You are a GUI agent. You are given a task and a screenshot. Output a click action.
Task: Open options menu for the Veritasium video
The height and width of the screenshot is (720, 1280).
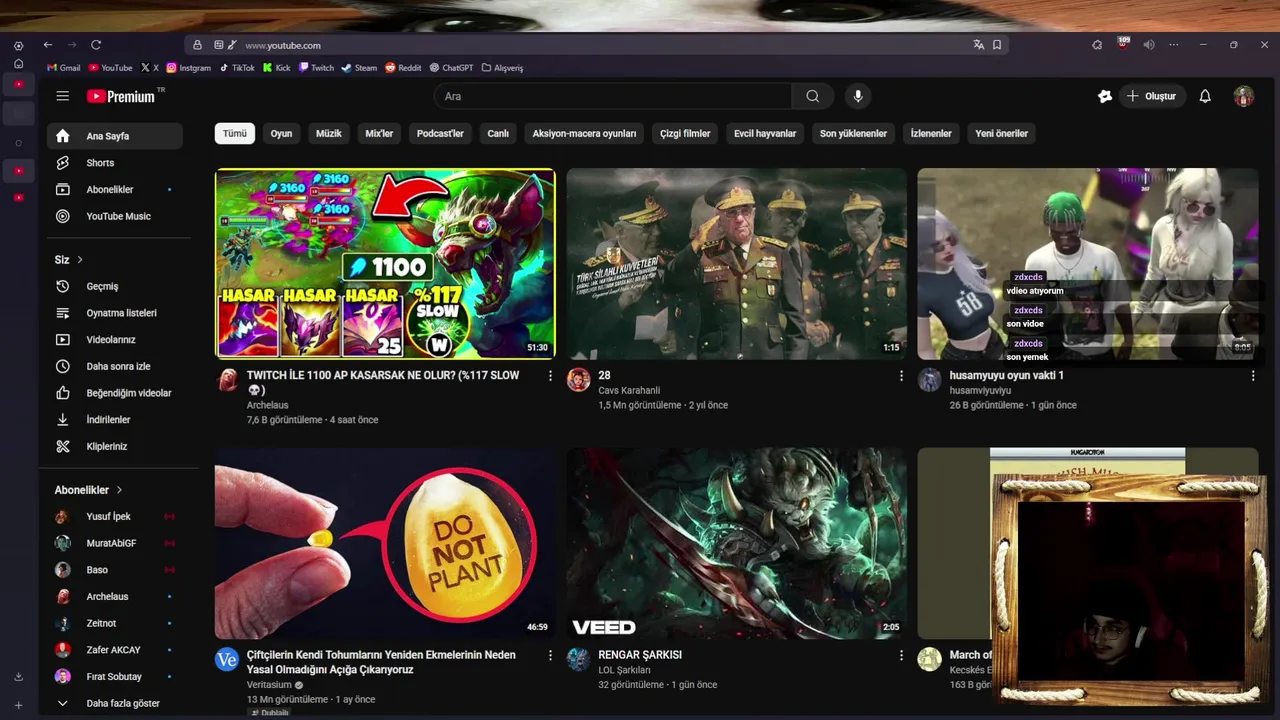pyautogui.click(x=550, y=655)
